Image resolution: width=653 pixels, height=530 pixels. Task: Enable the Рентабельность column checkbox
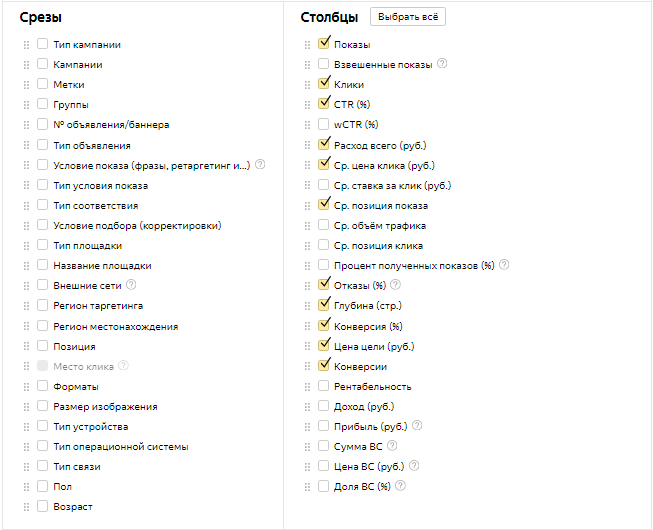[324, 386]
